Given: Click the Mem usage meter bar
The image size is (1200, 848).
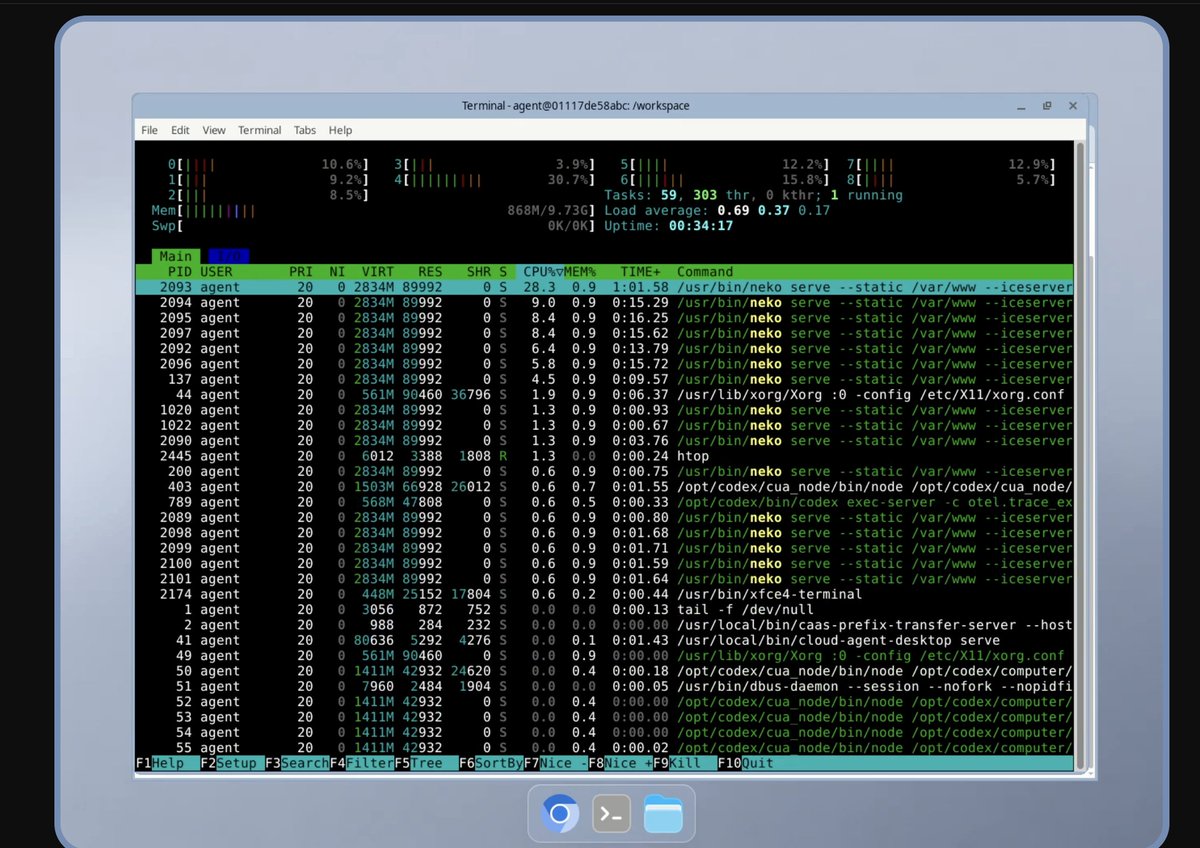Looking at the screenshot, I should (x=373, y=211).
